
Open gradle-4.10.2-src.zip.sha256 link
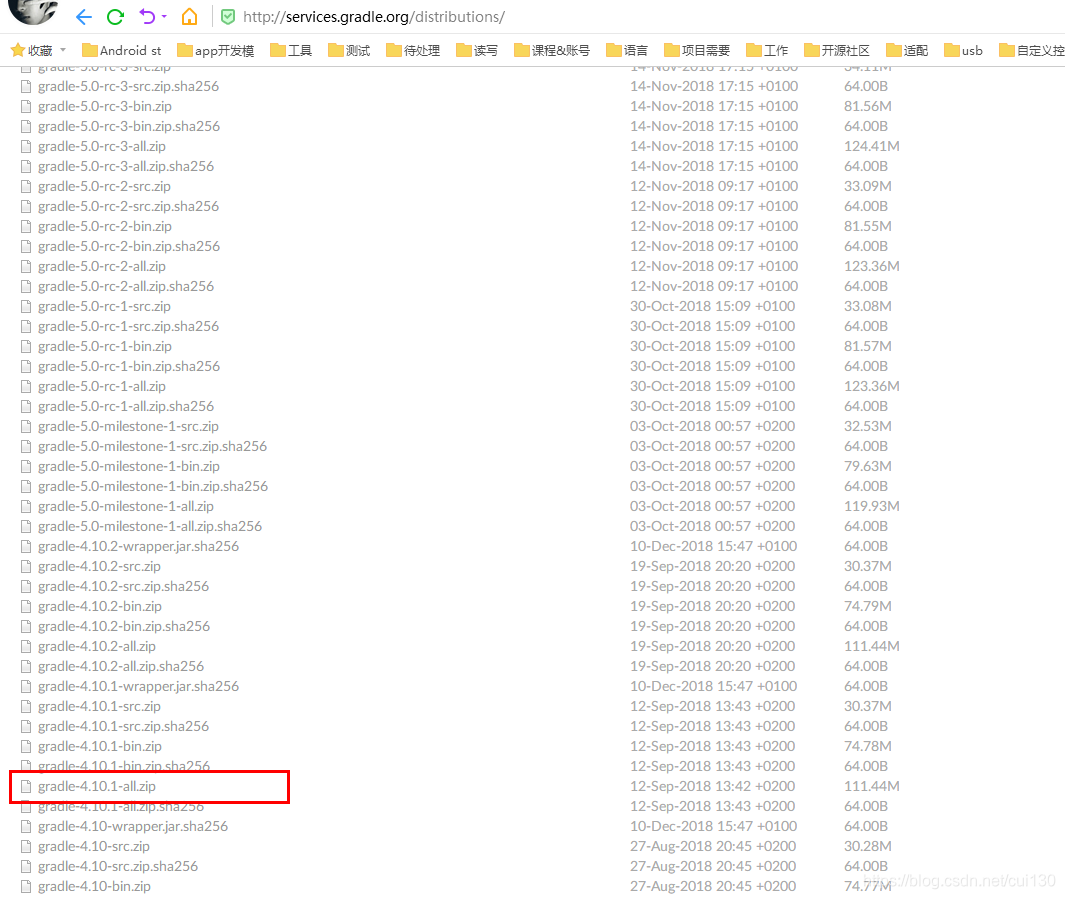pos(124,587)
